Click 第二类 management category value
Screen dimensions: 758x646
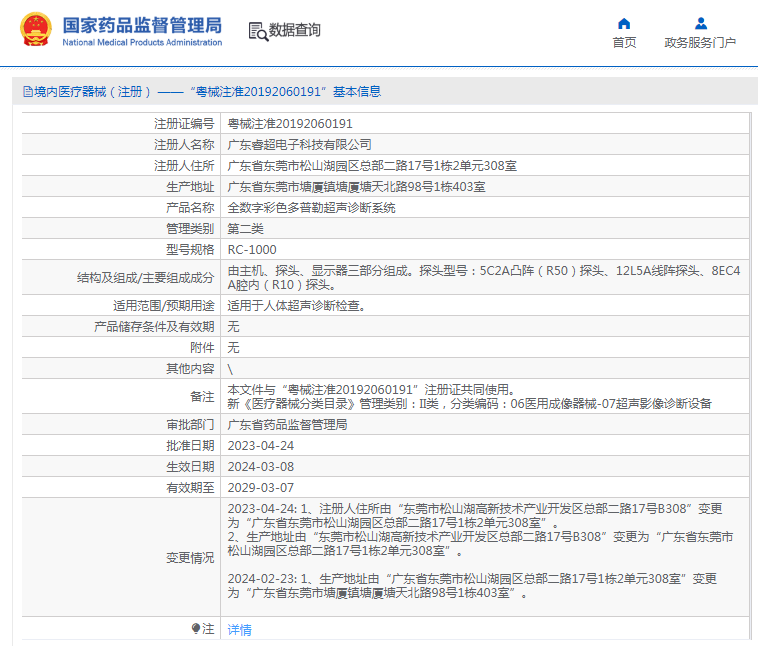coord(246,229)
